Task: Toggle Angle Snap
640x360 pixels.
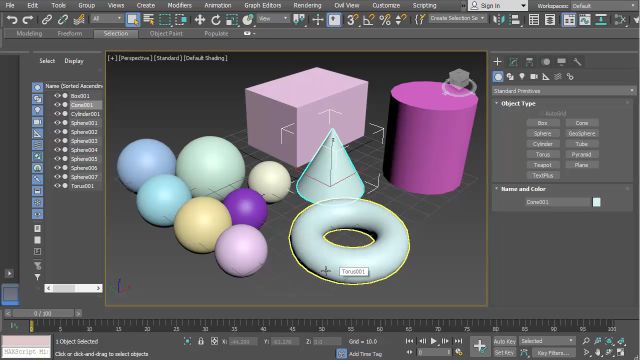Action: pos(369,19)
